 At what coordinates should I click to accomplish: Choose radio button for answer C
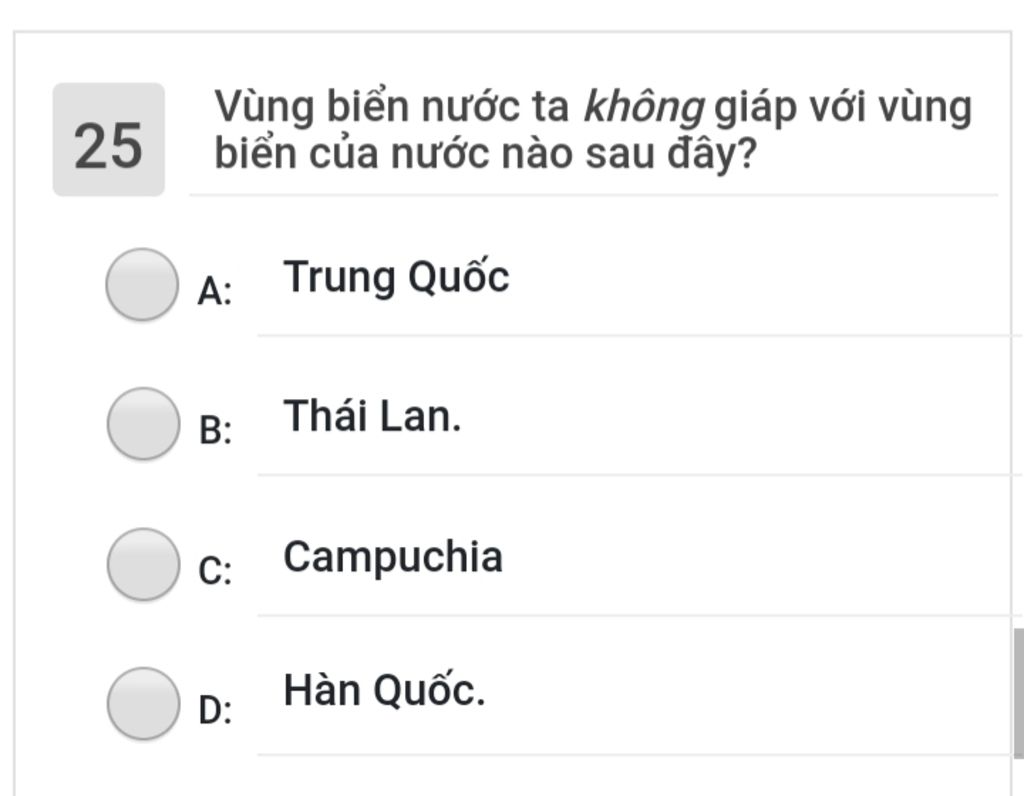[143, 564]
